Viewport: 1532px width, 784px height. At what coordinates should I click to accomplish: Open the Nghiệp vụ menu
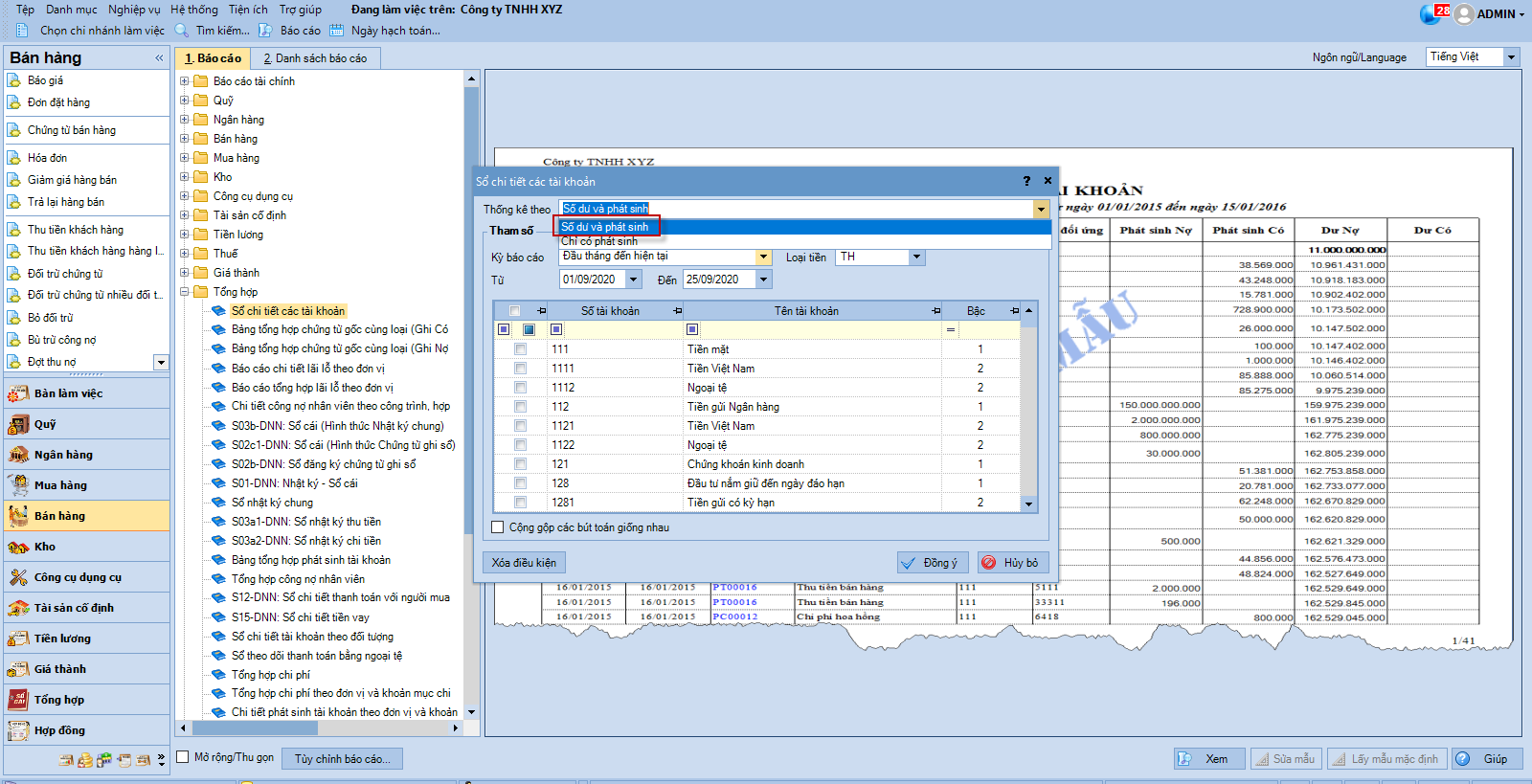click(x=134, y=10)
